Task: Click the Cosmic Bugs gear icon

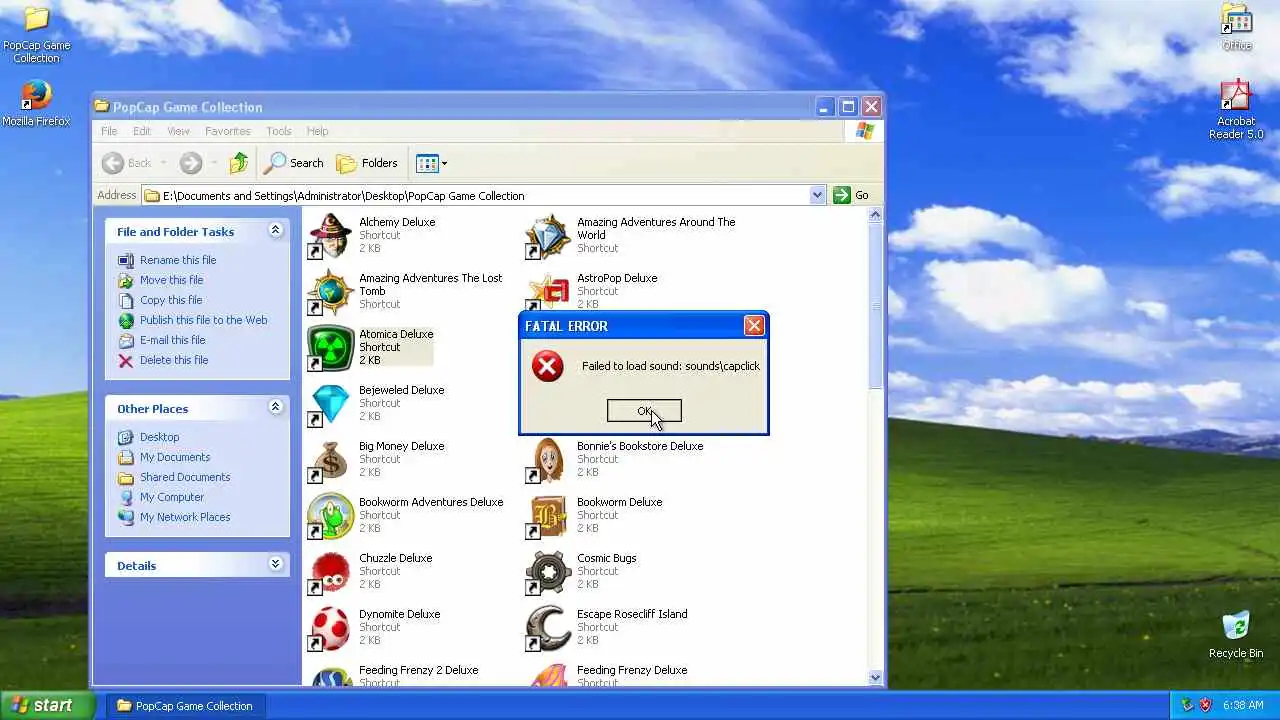Action: (x=548, y=572)
